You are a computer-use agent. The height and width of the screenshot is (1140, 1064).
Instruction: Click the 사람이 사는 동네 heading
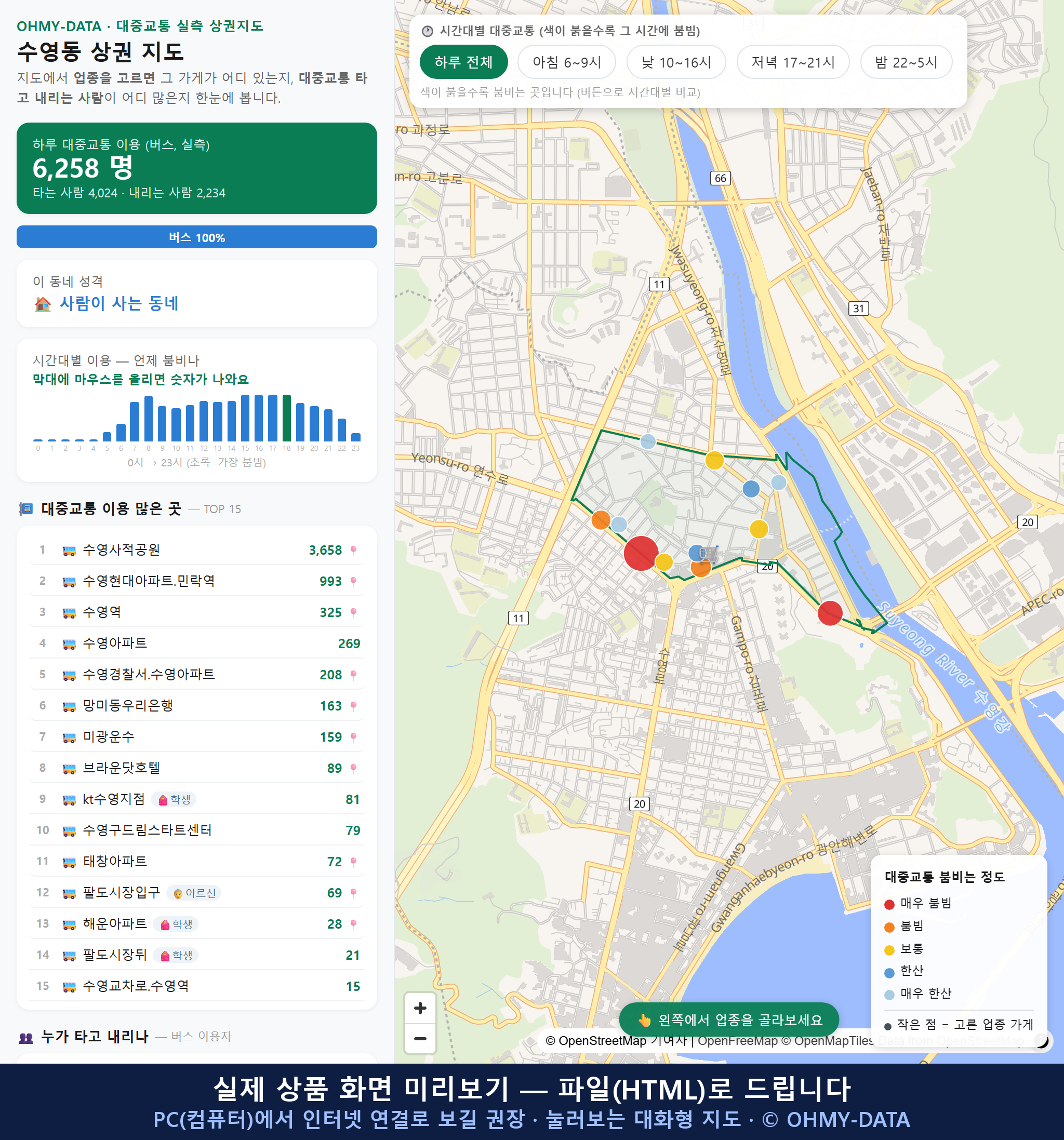click(x=119, y=303)
